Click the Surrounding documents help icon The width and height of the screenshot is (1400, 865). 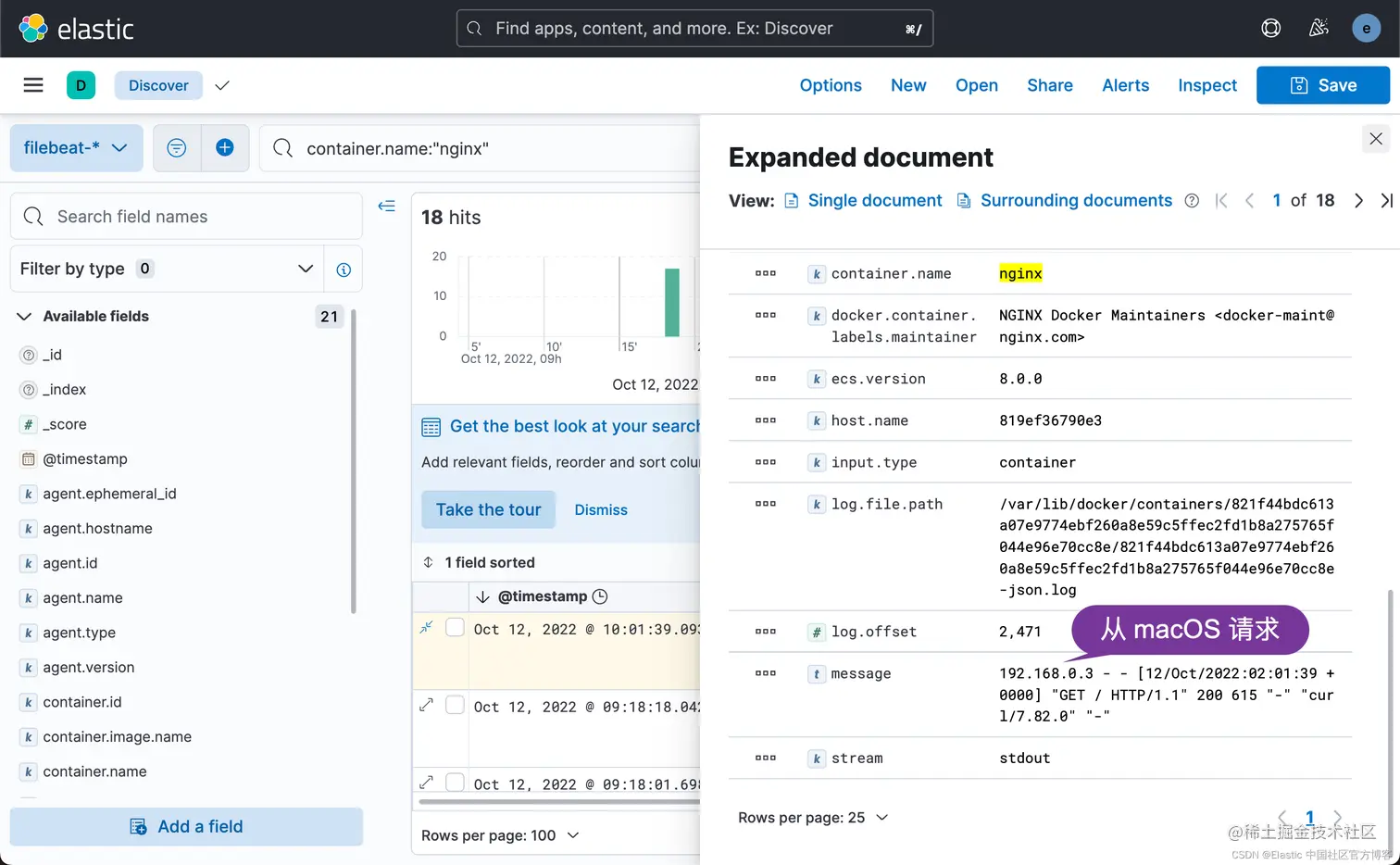[1193, 201]
